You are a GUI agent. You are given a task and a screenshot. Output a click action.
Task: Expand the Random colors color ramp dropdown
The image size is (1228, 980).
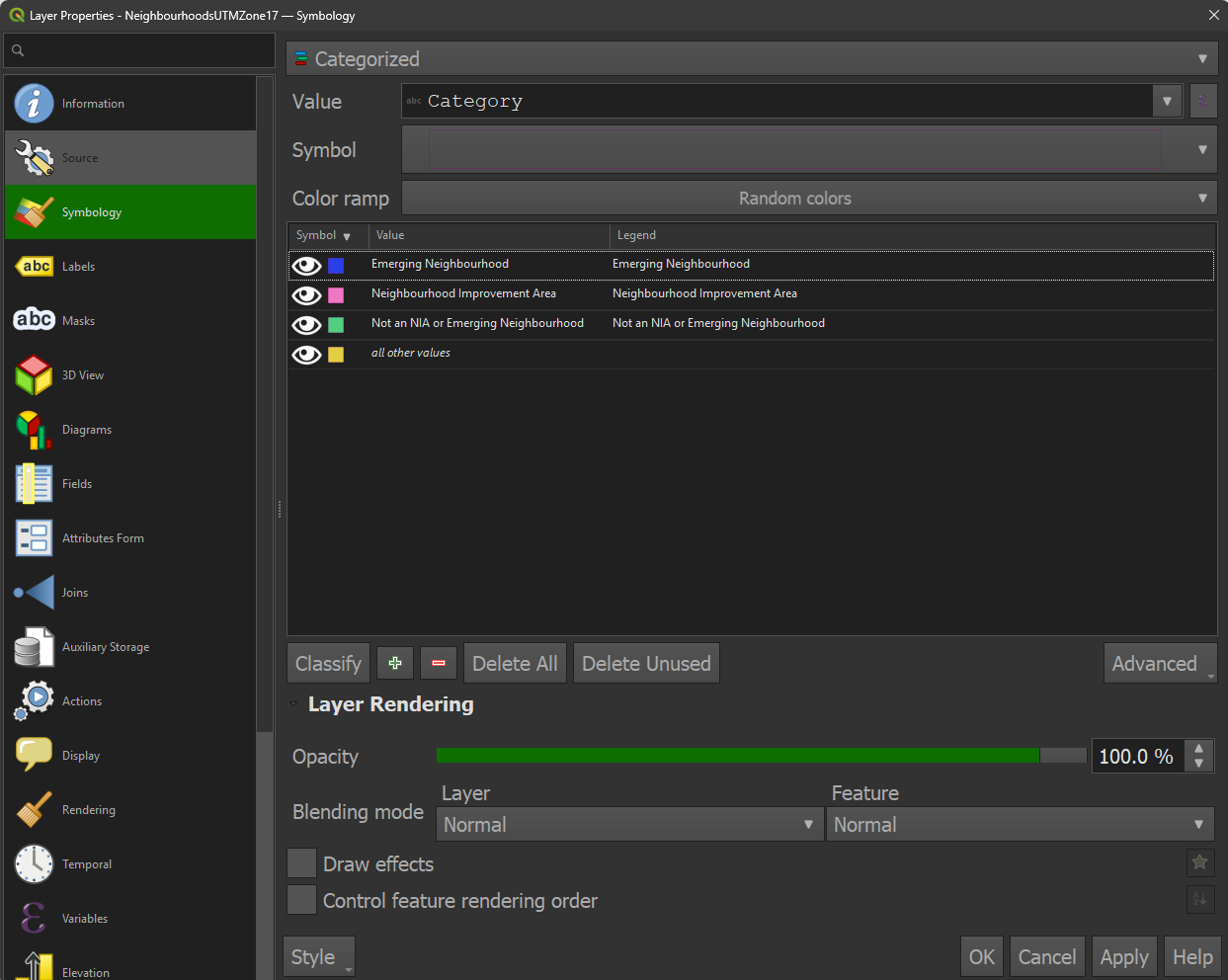tap(809, 198)
